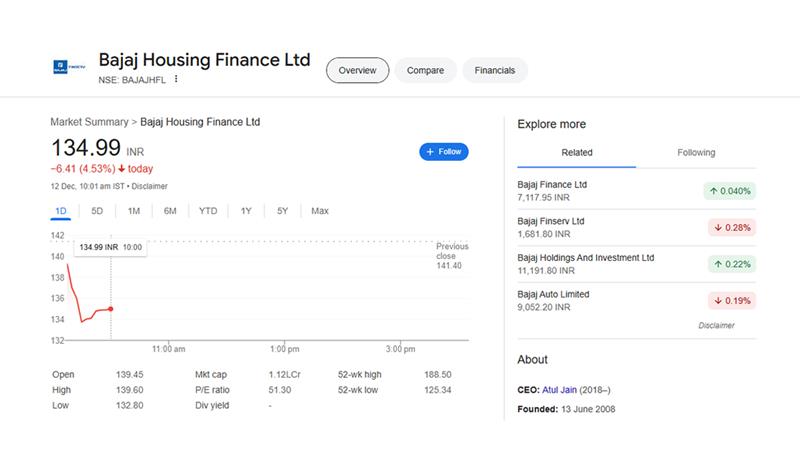The height and width of the screenshot is (450, 800).
Task: Click the Mkt cap value 1.12LCr
Action: [285, 374]
